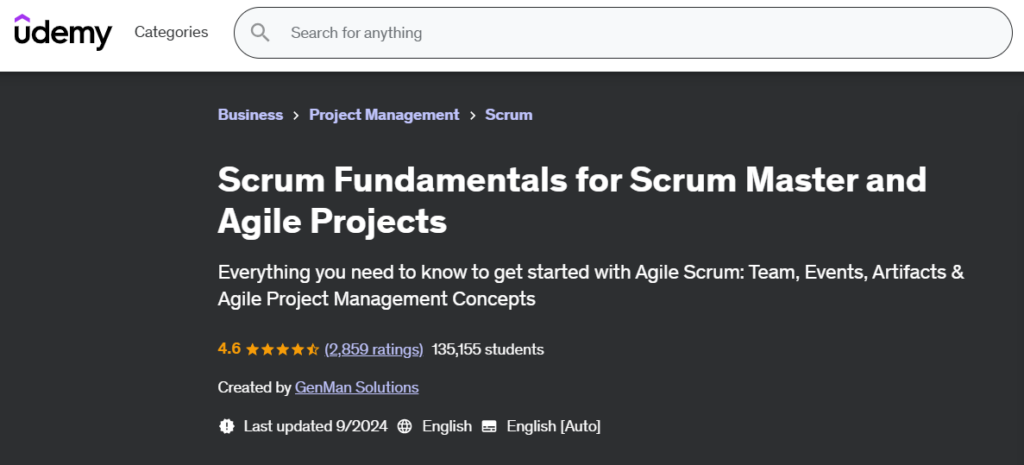Click the 4.6 rating score
Viewport: 1024px width, 465px height.
[x=229, y=349]
